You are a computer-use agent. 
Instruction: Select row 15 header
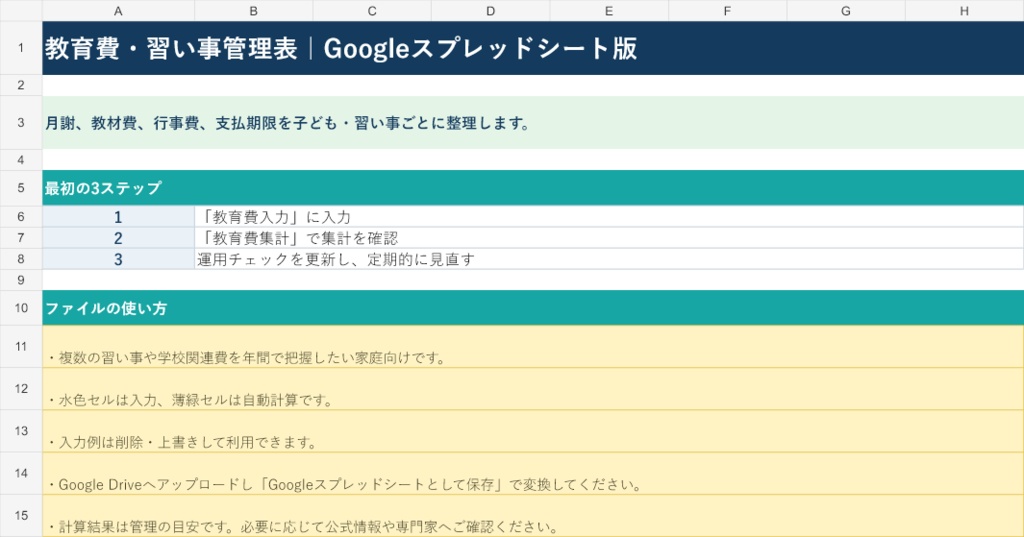pos(21,515)
